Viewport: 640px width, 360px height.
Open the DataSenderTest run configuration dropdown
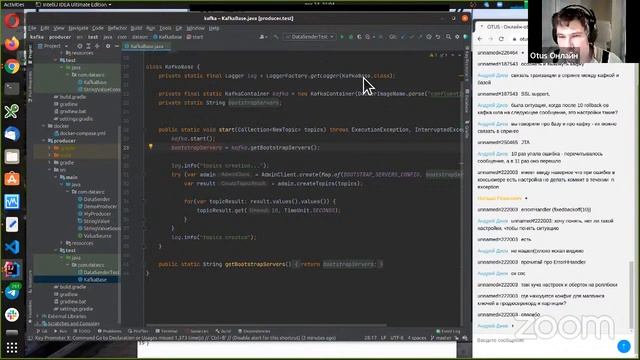(x=310, y=37)
